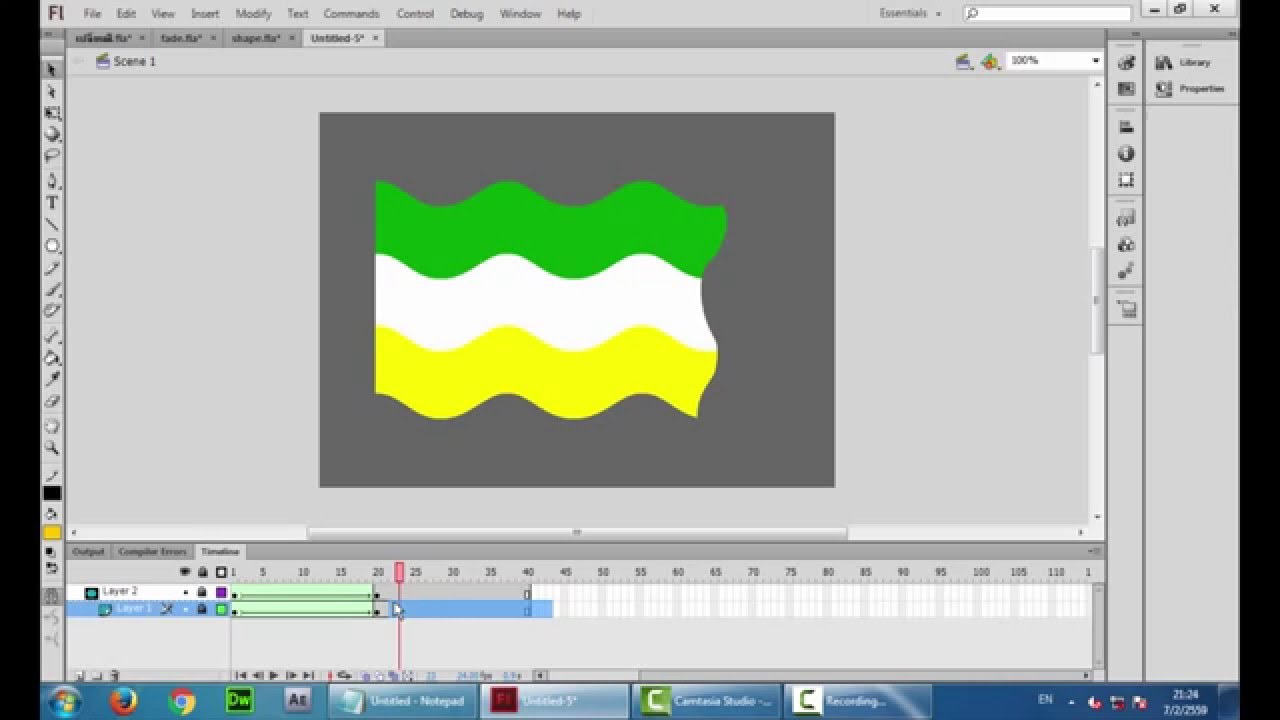Select the Pen tool

point(52,181)
